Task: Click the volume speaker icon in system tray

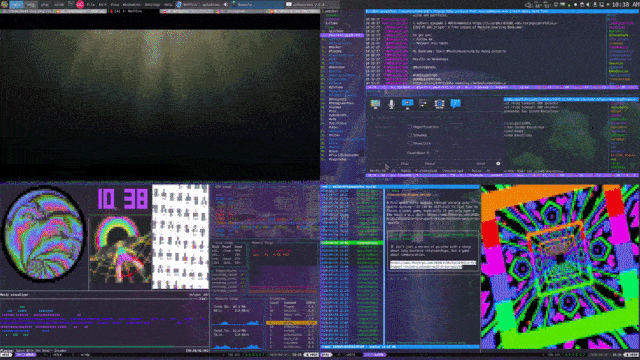Action: pos(588,4)
